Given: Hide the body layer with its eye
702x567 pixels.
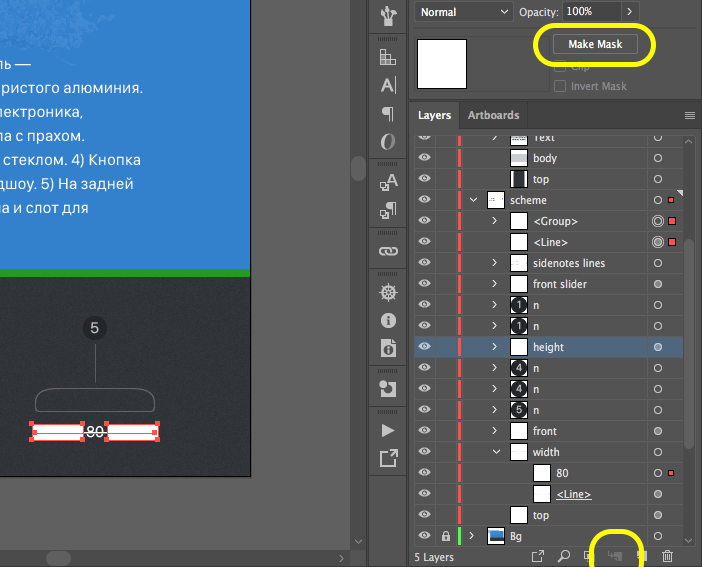Looking at the screenshot, I should (424, 157).
